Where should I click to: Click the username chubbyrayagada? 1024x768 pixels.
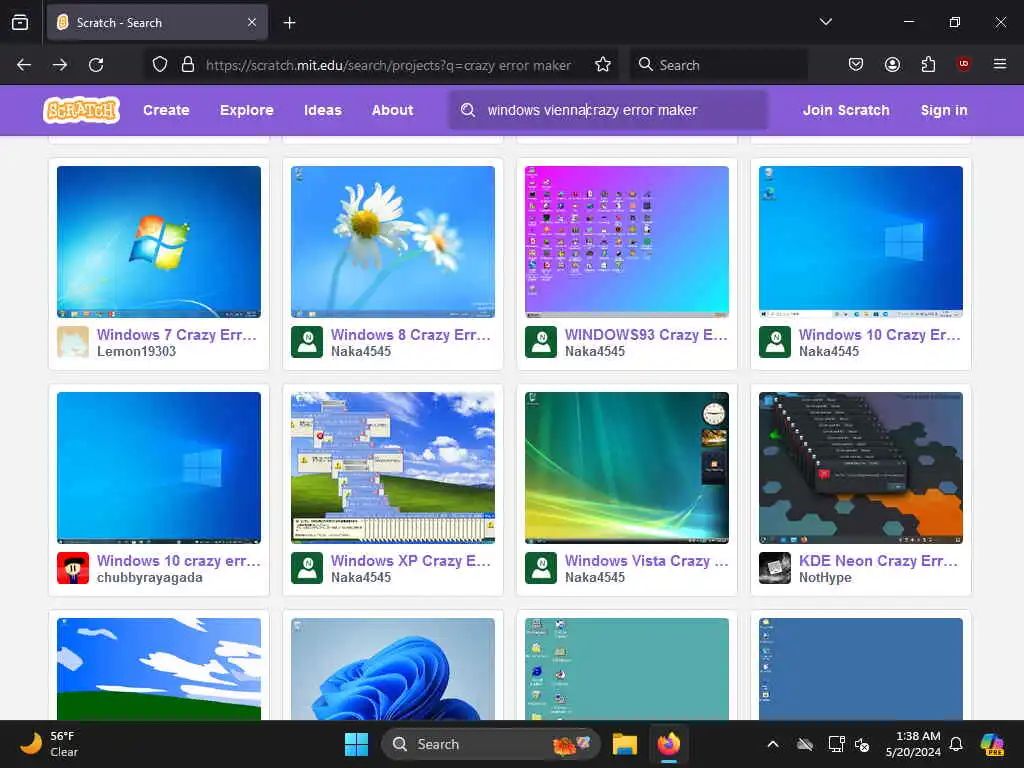tap(150, 577)
